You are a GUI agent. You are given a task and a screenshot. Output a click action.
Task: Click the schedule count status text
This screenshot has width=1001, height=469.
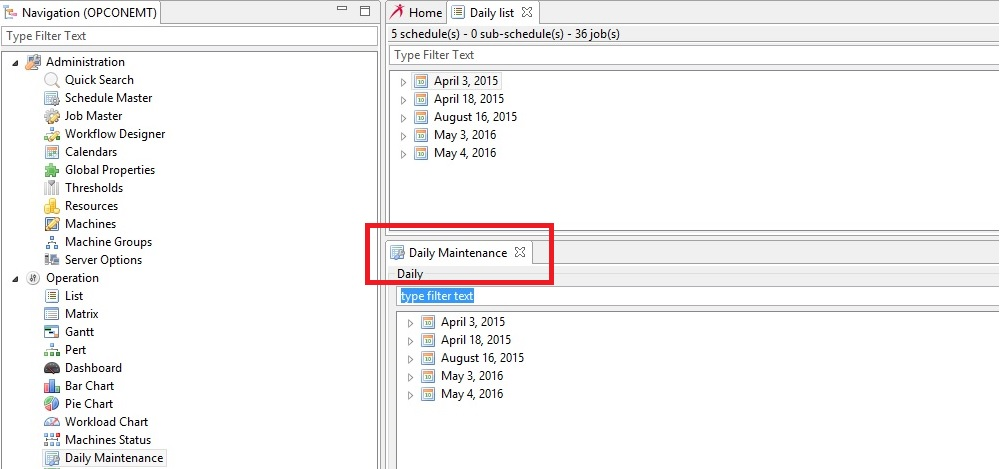tap(505, 34)
